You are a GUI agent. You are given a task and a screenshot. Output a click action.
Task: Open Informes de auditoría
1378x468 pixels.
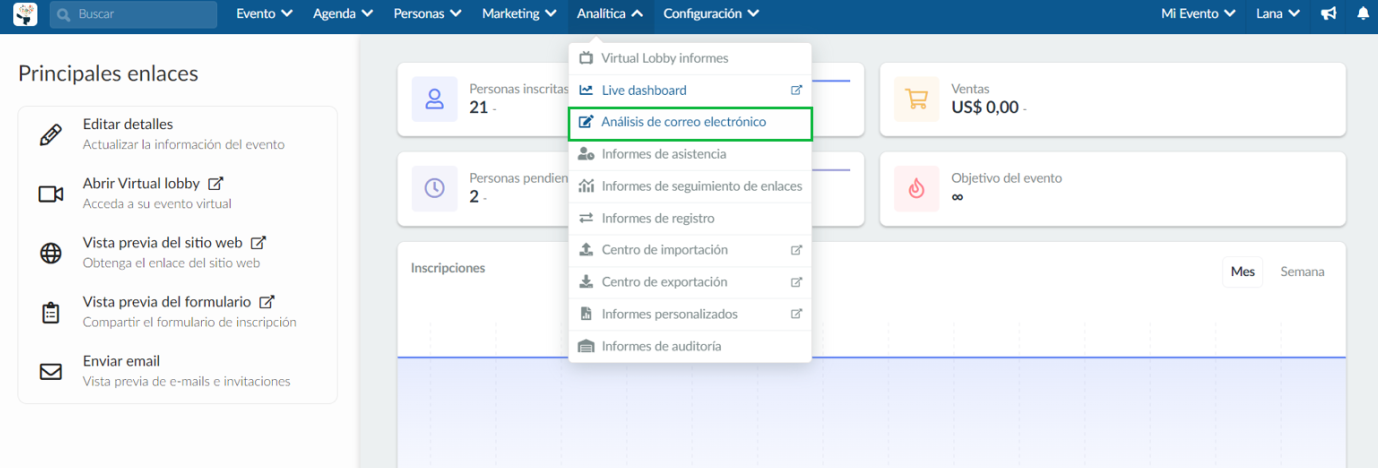[690, 346]
